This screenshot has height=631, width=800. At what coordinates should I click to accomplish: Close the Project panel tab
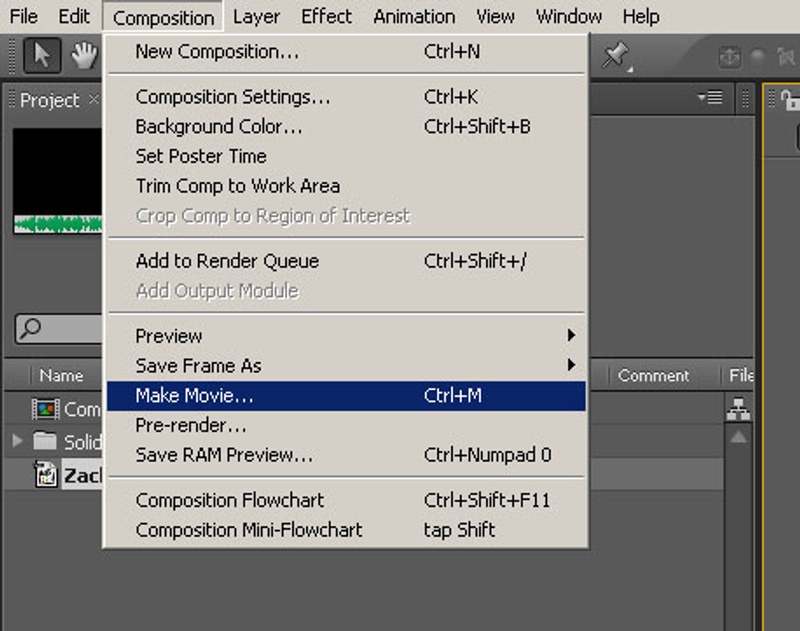pyautogui.click(x=94, y=100)
